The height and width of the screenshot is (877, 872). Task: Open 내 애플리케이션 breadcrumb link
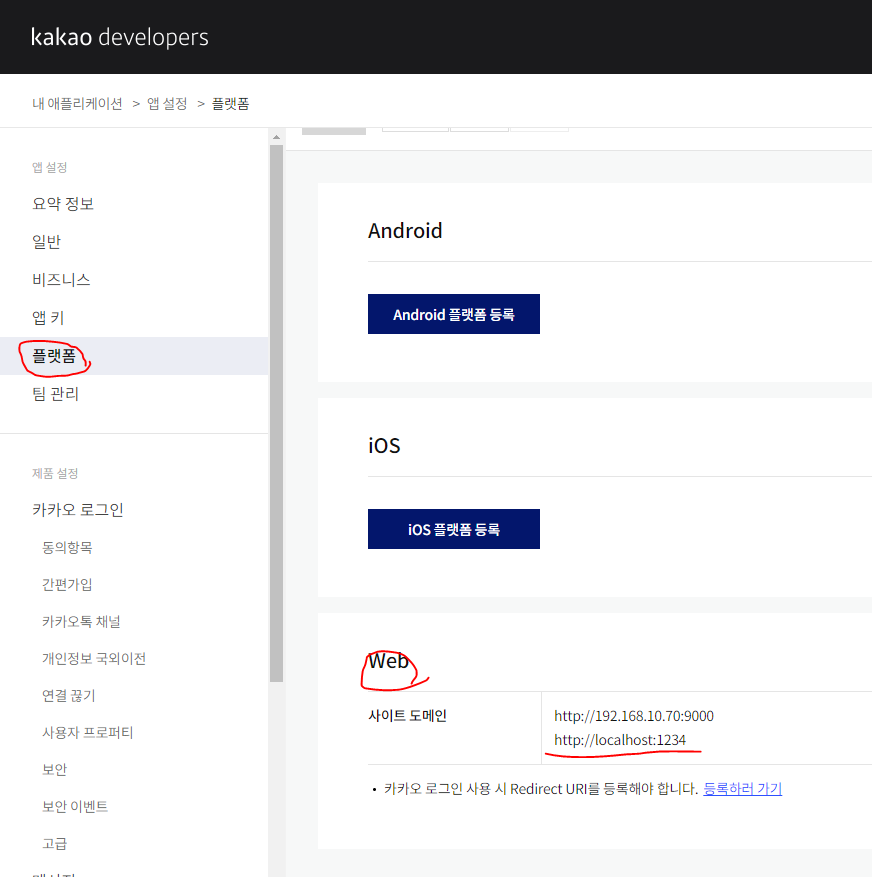click(77, 103)
